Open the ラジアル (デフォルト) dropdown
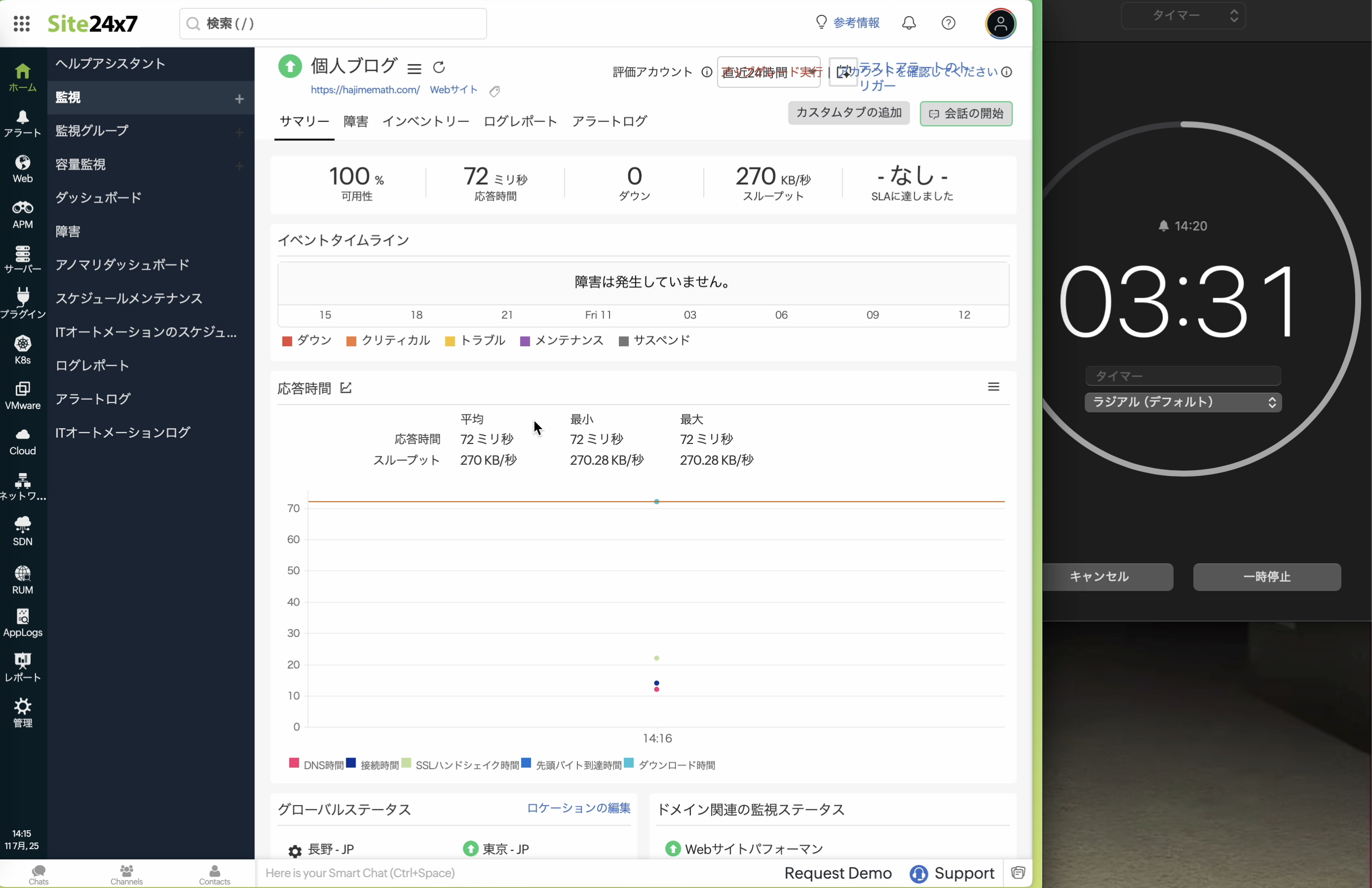The width and height of the screenshot is (1372, 888). tap(1183, 402)
